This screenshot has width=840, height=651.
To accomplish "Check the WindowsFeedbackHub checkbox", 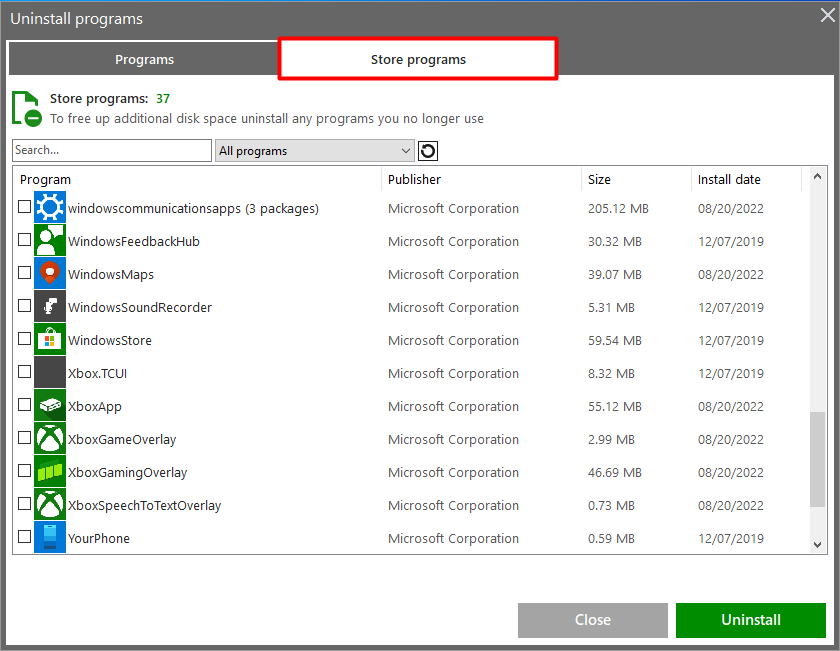I will (x=24, y=240).
